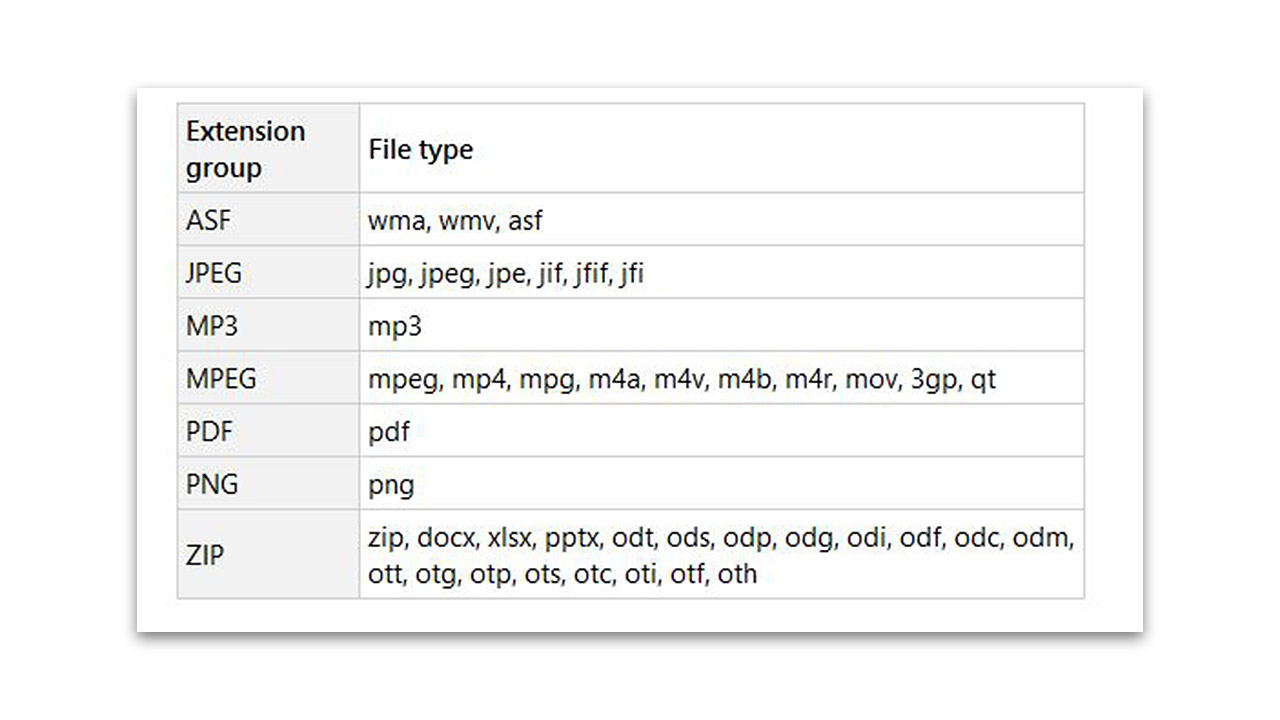
Task: Click the "File type" column header
Action: tap(721, 148)
